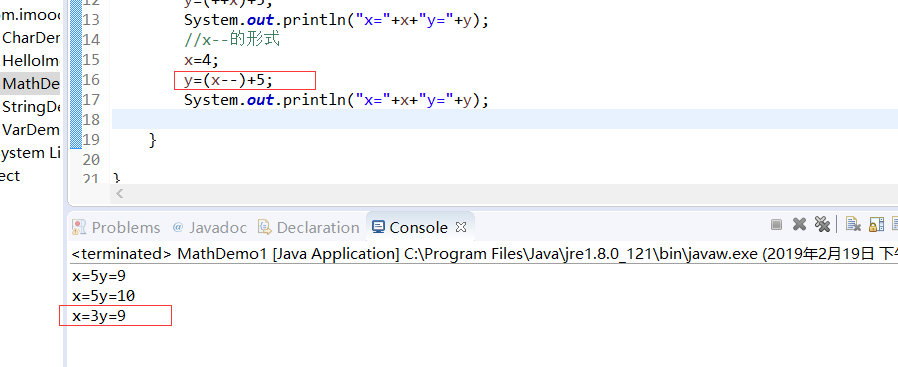Toggle the Scroll Lock padlock icon
This screenshot has height=367, width=898.
click(876, 224)
